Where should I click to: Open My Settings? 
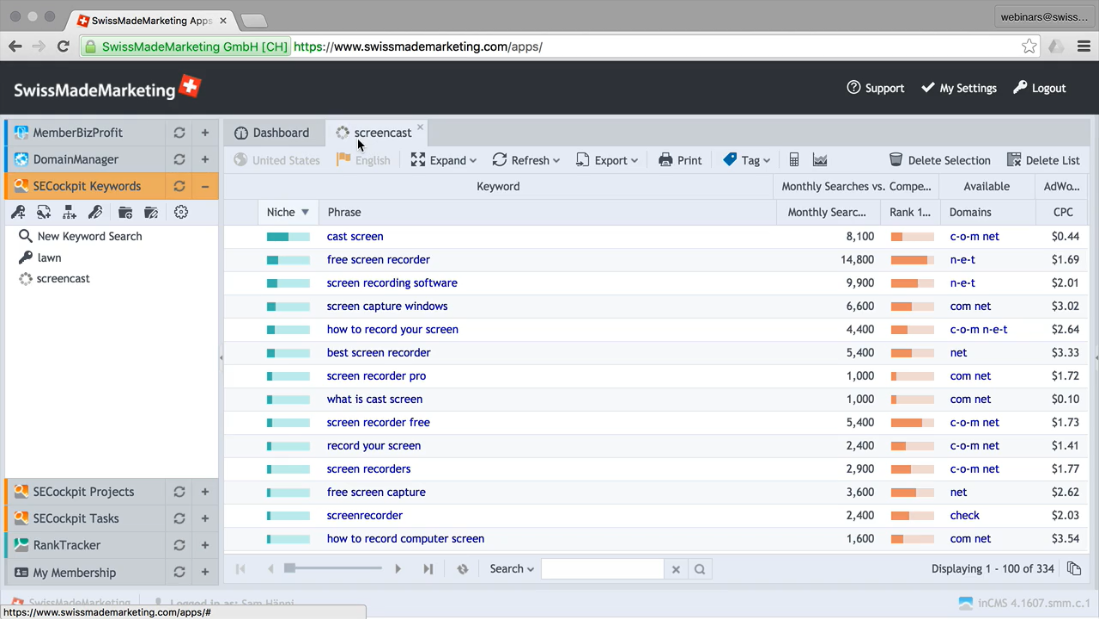pos(959,88)
